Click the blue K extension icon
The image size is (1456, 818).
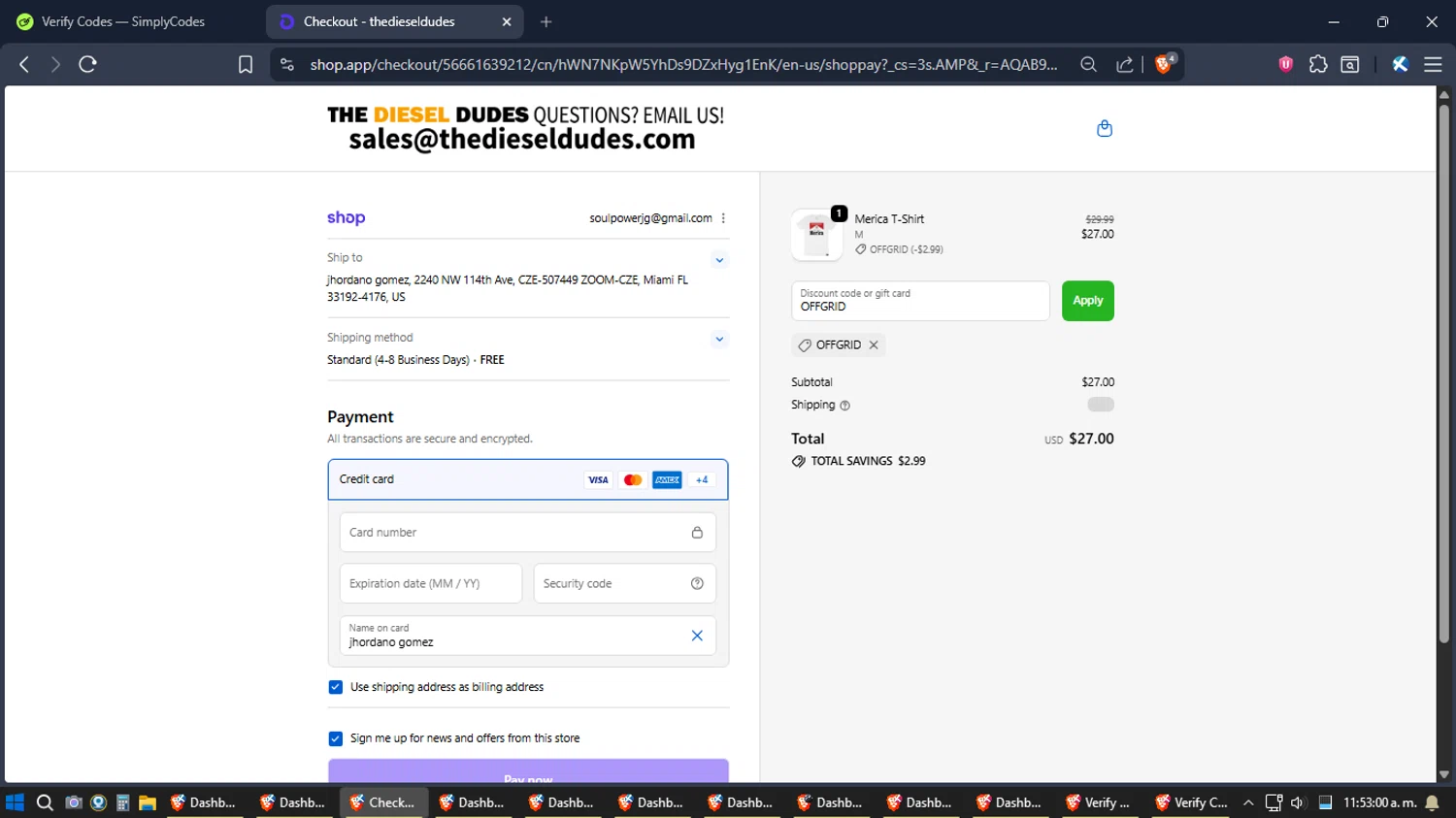click(1400, 64)
